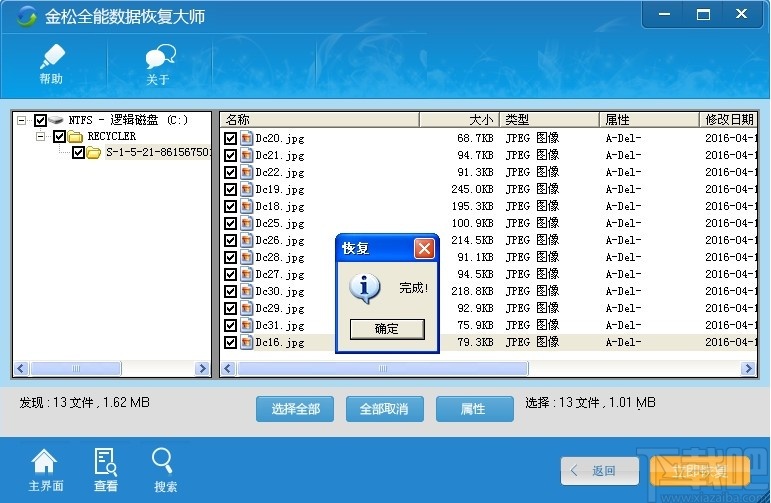Confirm with the 确定 button
The image size is (771, 503).
[387, 329]
